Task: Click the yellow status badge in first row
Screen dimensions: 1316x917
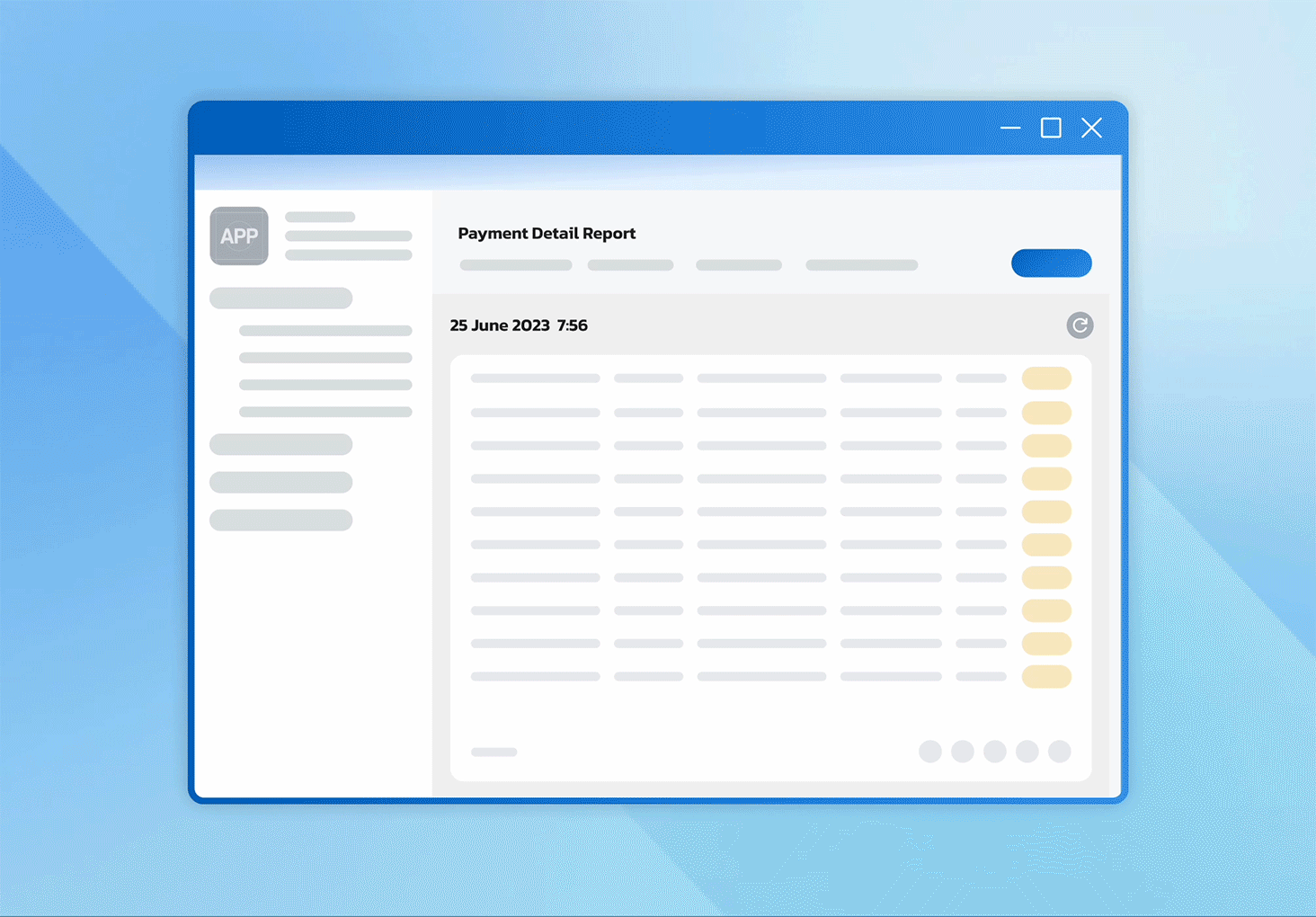Action: (x=1046, y=378)
